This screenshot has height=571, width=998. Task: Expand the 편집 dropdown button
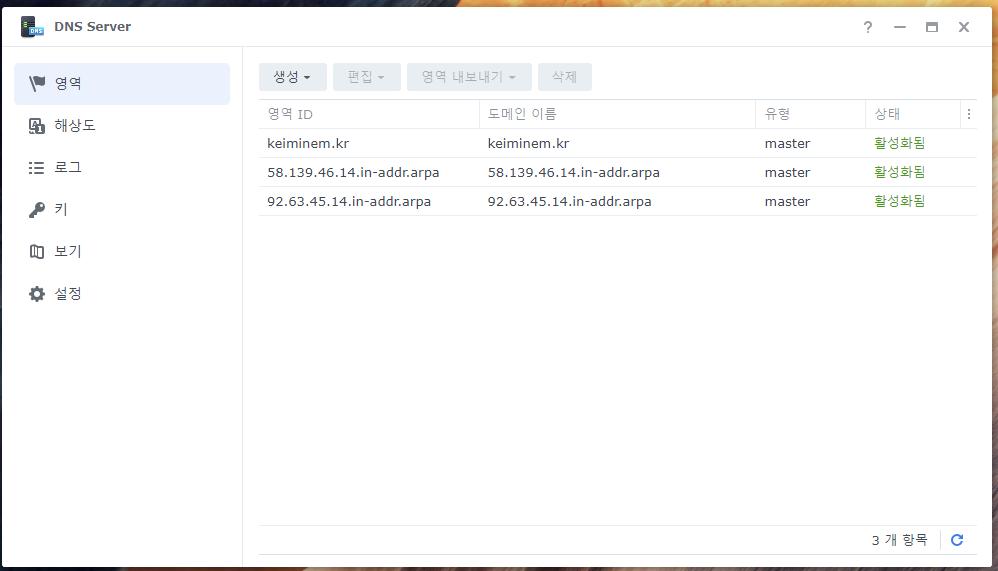tap(366, 77)
